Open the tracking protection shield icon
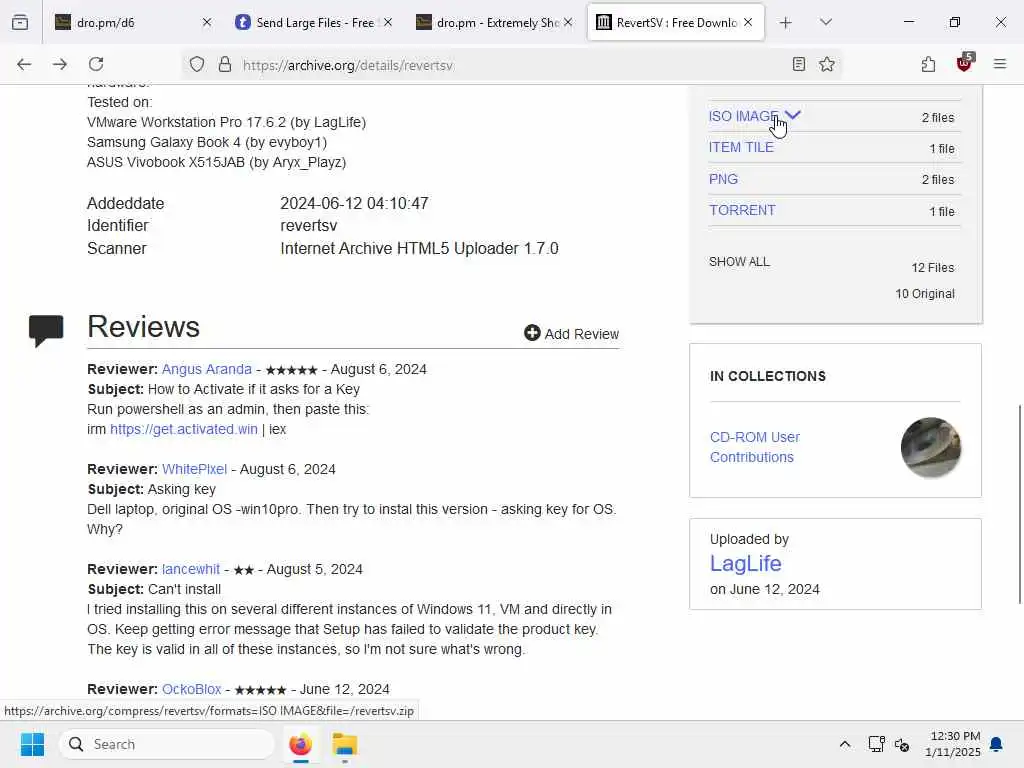Viewport: 1024px width, 768px height. point(197,64)
